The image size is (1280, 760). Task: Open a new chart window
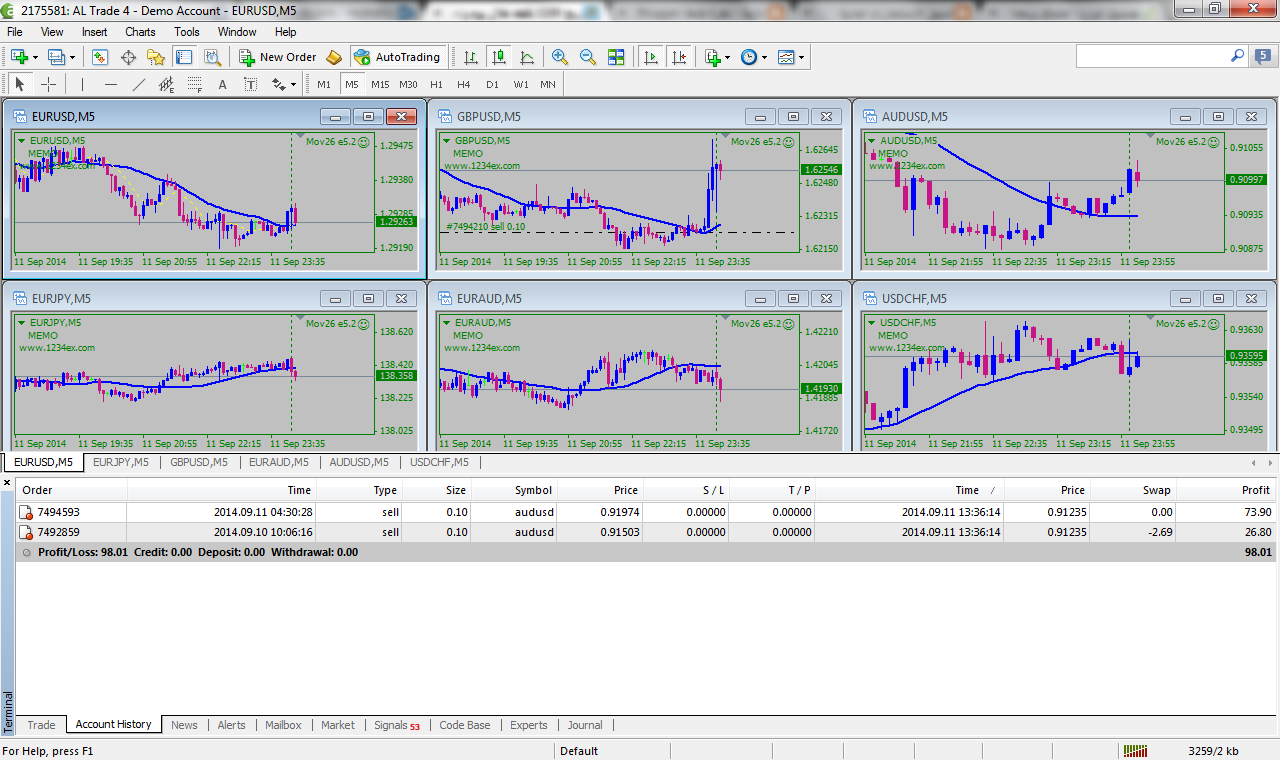coord(20,57)
